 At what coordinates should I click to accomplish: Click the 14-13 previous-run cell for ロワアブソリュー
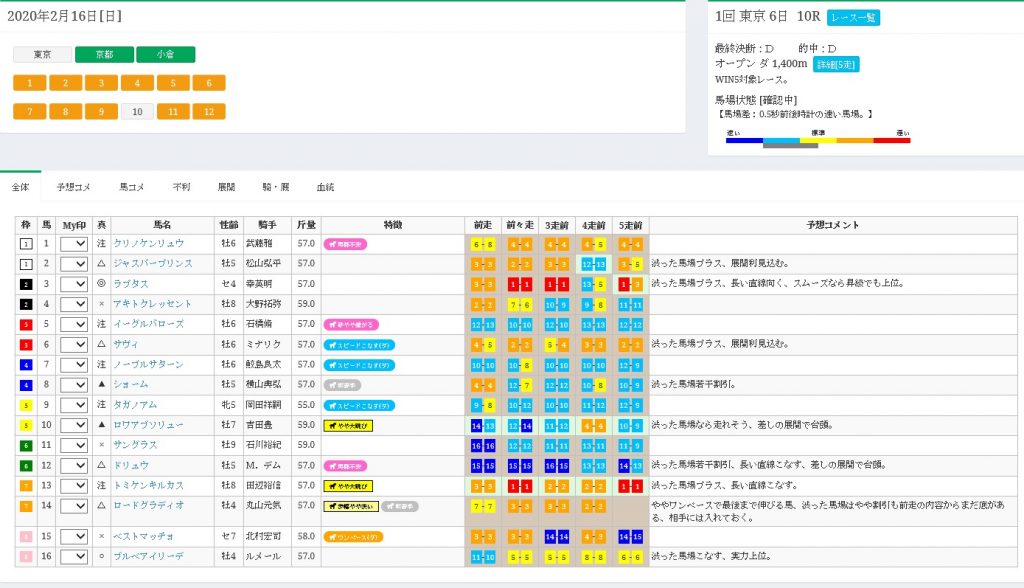point(483,425)
